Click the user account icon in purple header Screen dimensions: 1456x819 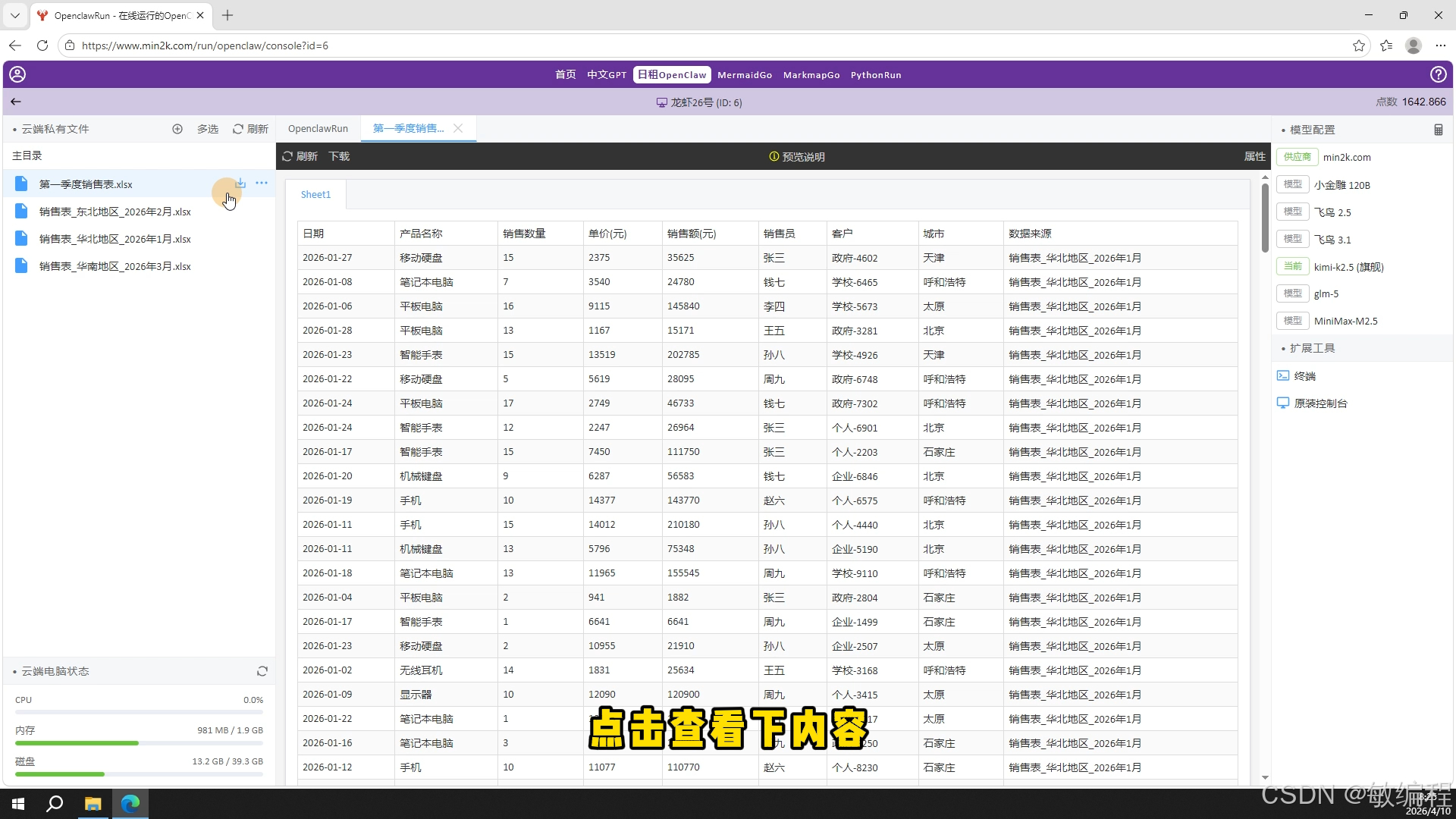point(17,74)
